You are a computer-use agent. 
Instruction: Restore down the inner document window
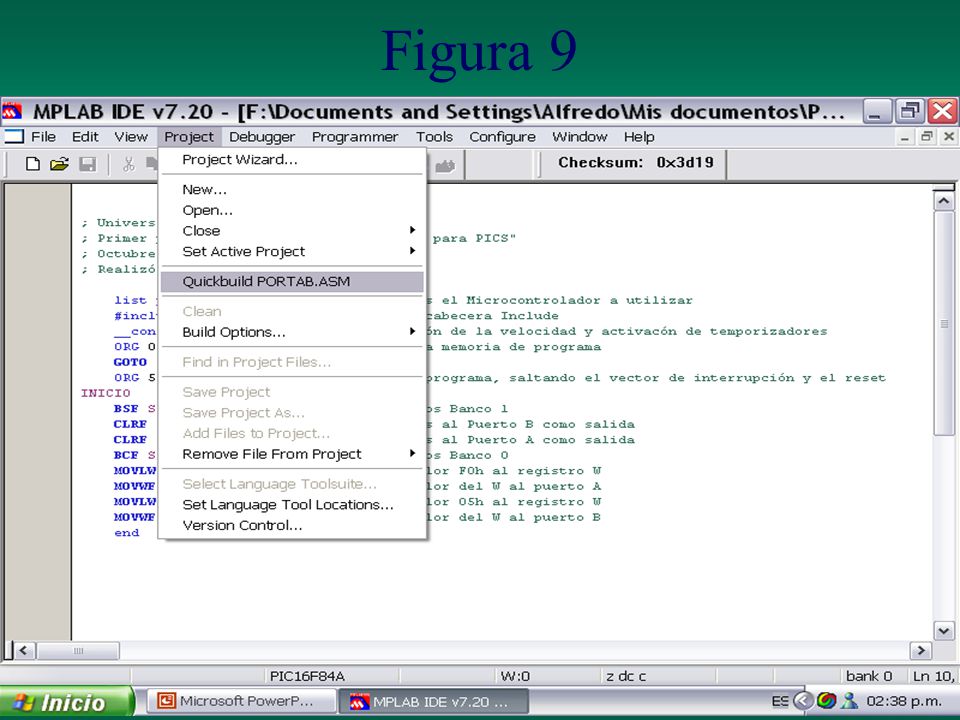point(927,137)
